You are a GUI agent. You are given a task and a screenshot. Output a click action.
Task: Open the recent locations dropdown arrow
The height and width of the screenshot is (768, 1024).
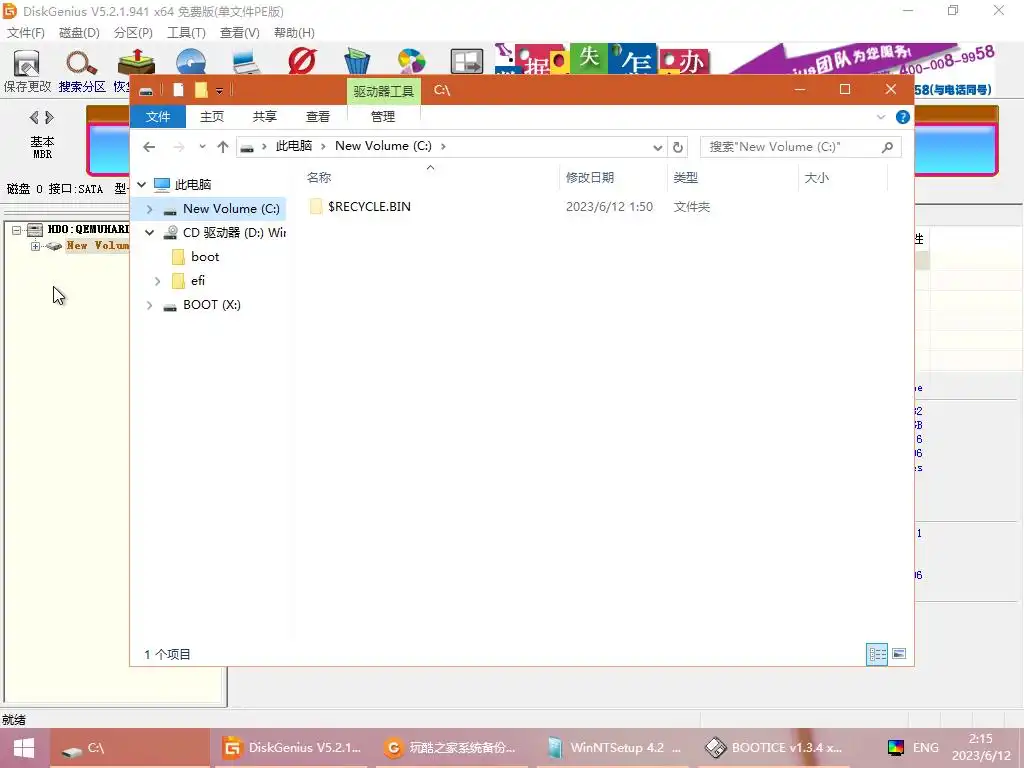202,147
